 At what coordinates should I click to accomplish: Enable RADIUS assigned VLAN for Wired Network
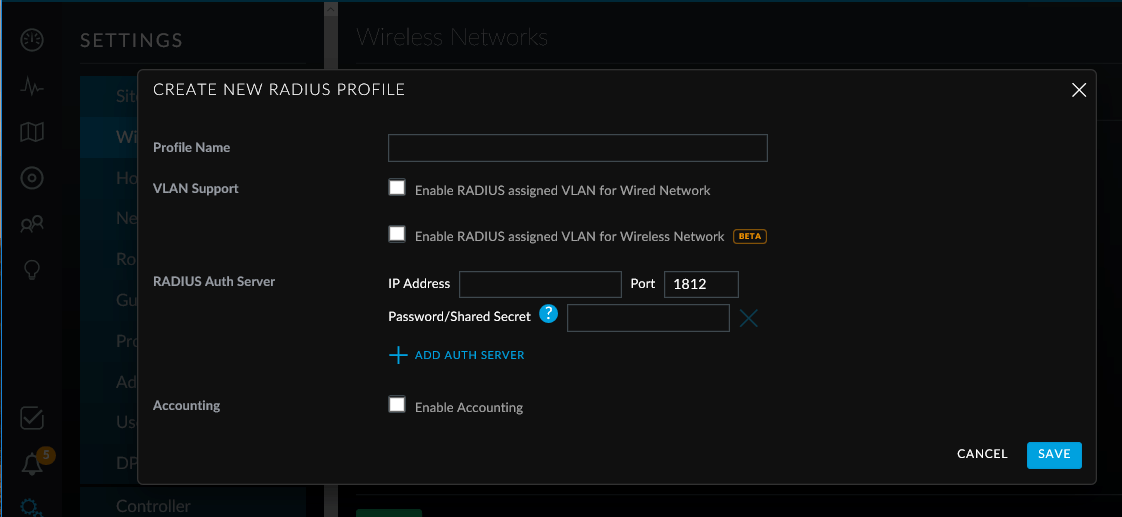tap(397, 188)
